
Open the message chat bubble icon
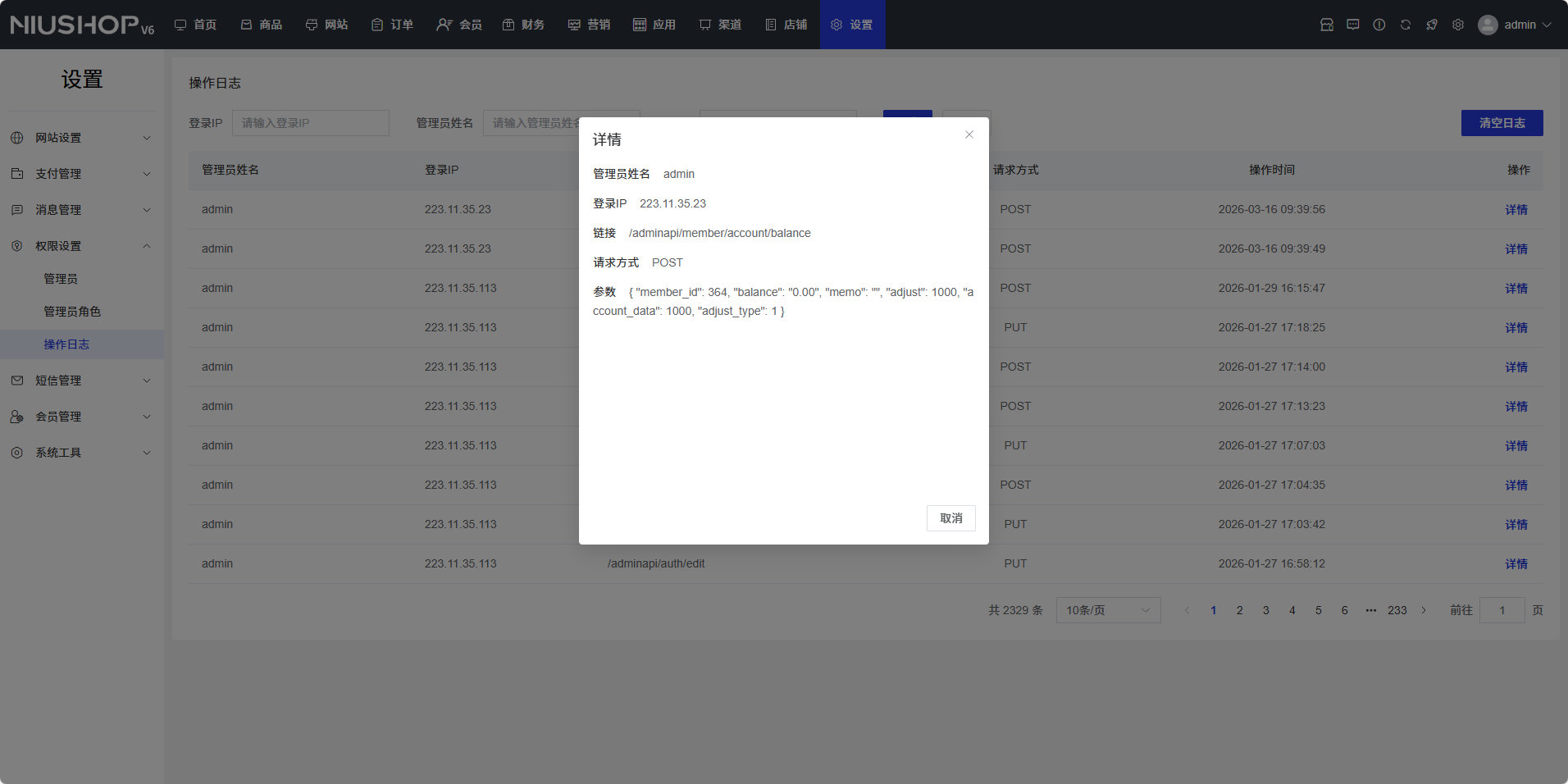pos(1353,25)
